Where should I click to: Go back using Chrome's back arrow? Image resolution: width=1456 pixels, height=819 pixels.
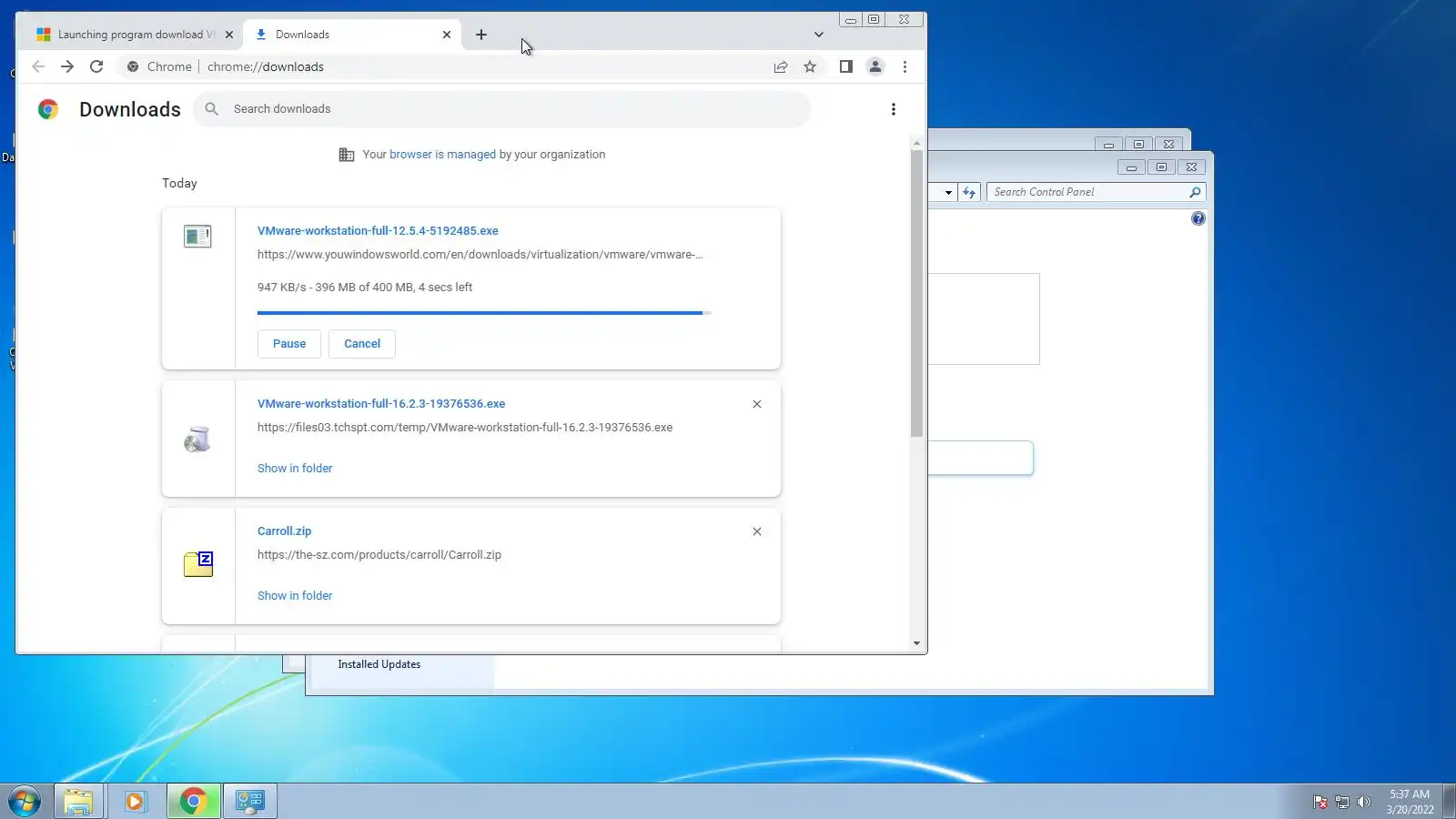point(38,66)
